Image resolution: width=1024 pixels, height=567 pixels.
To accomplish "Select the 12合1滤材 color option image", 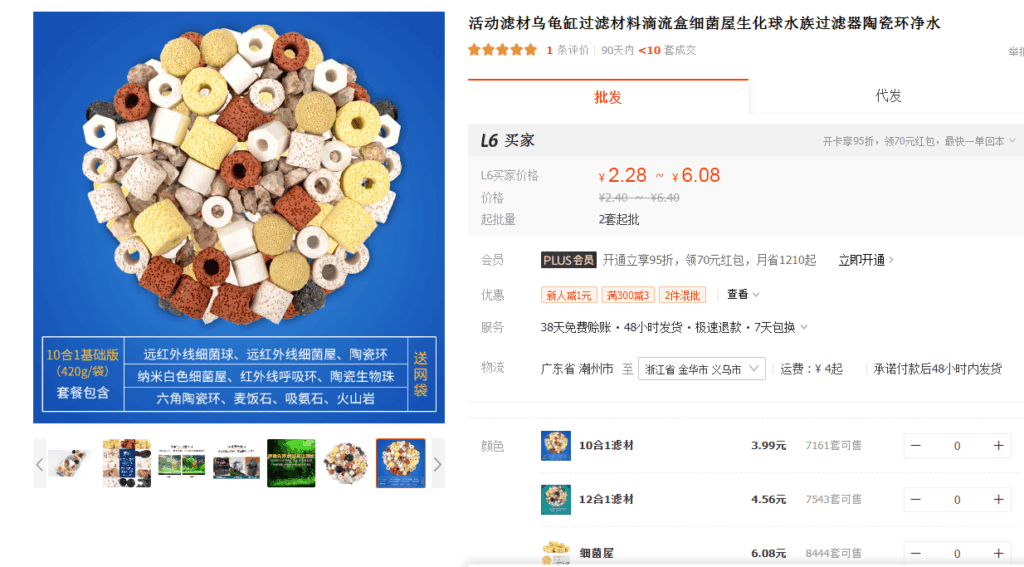I will click(x=556, y=500).
